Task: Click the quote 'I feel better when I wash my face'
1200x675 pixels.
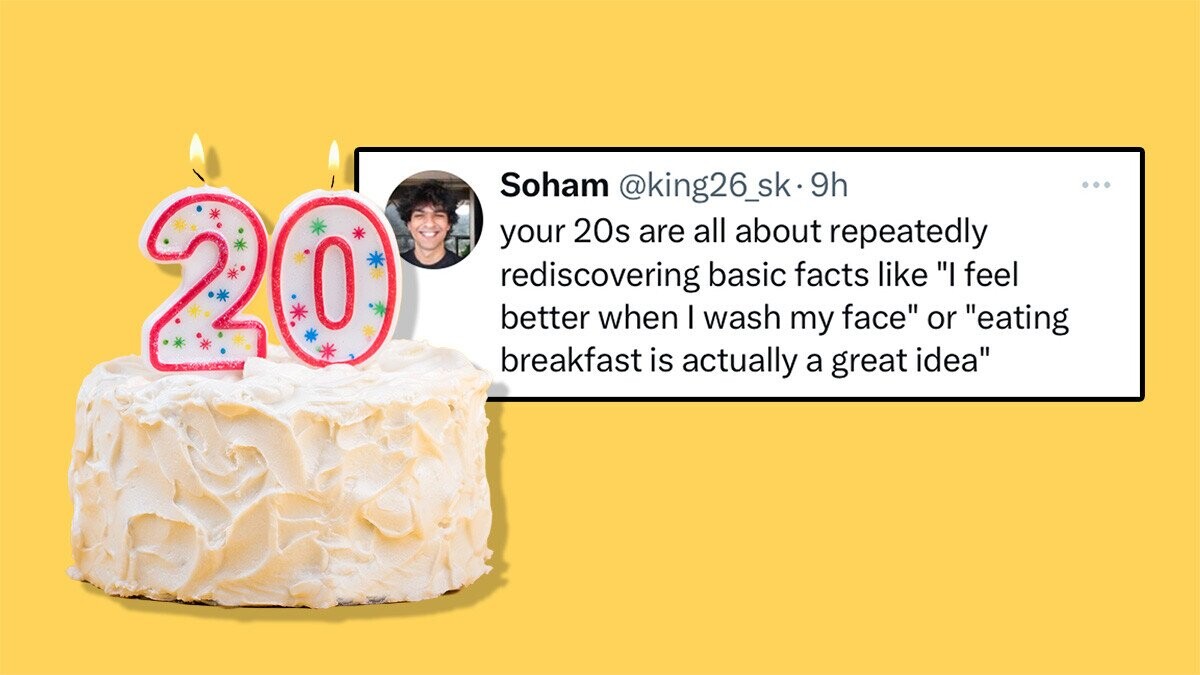Action: [x=785, y=297]
